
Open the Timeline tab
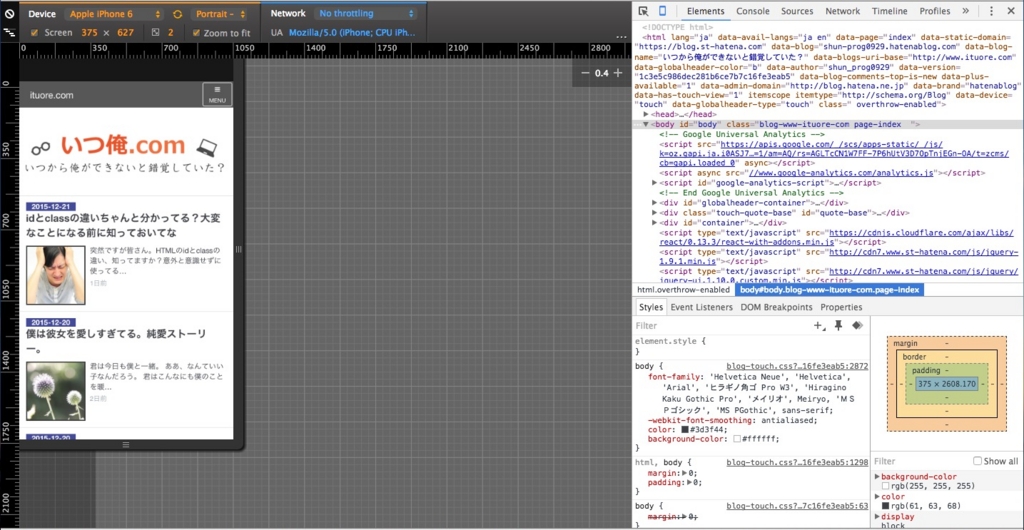pos(889,11)
